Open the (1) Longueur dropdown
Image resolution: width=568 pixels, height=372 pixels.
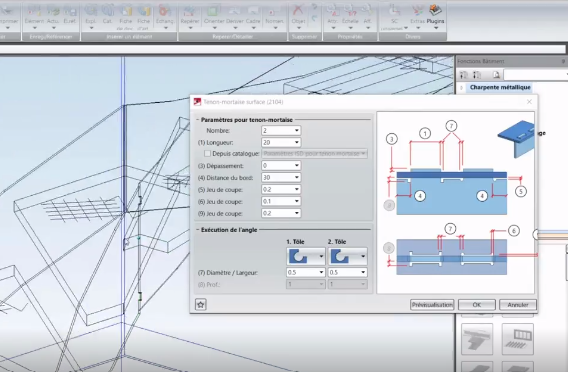pos(297,142)
